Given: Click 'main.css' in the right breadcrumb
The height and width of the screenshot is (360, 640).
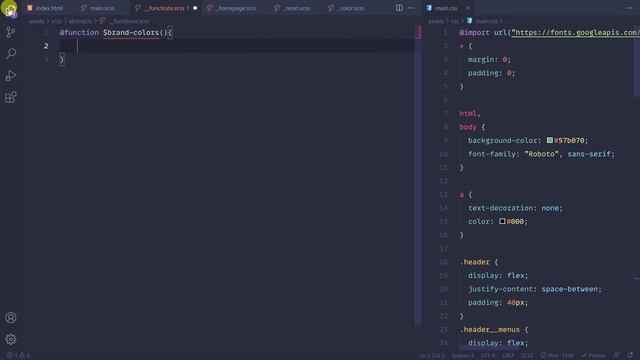Looking at the screenshot, I should (x=486, y=21).
